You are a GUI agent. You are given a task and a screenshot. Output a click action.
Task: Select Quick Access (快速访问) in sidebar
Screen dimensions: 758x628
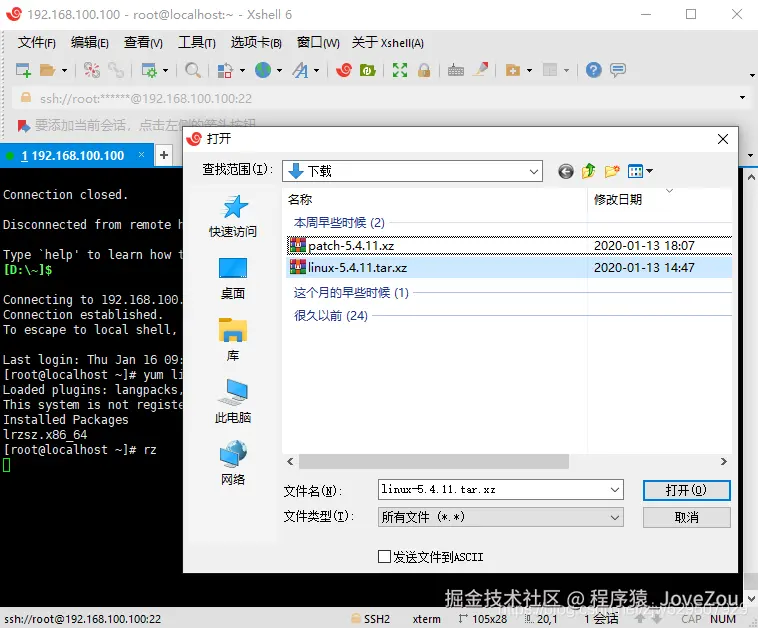pos(233,216)
